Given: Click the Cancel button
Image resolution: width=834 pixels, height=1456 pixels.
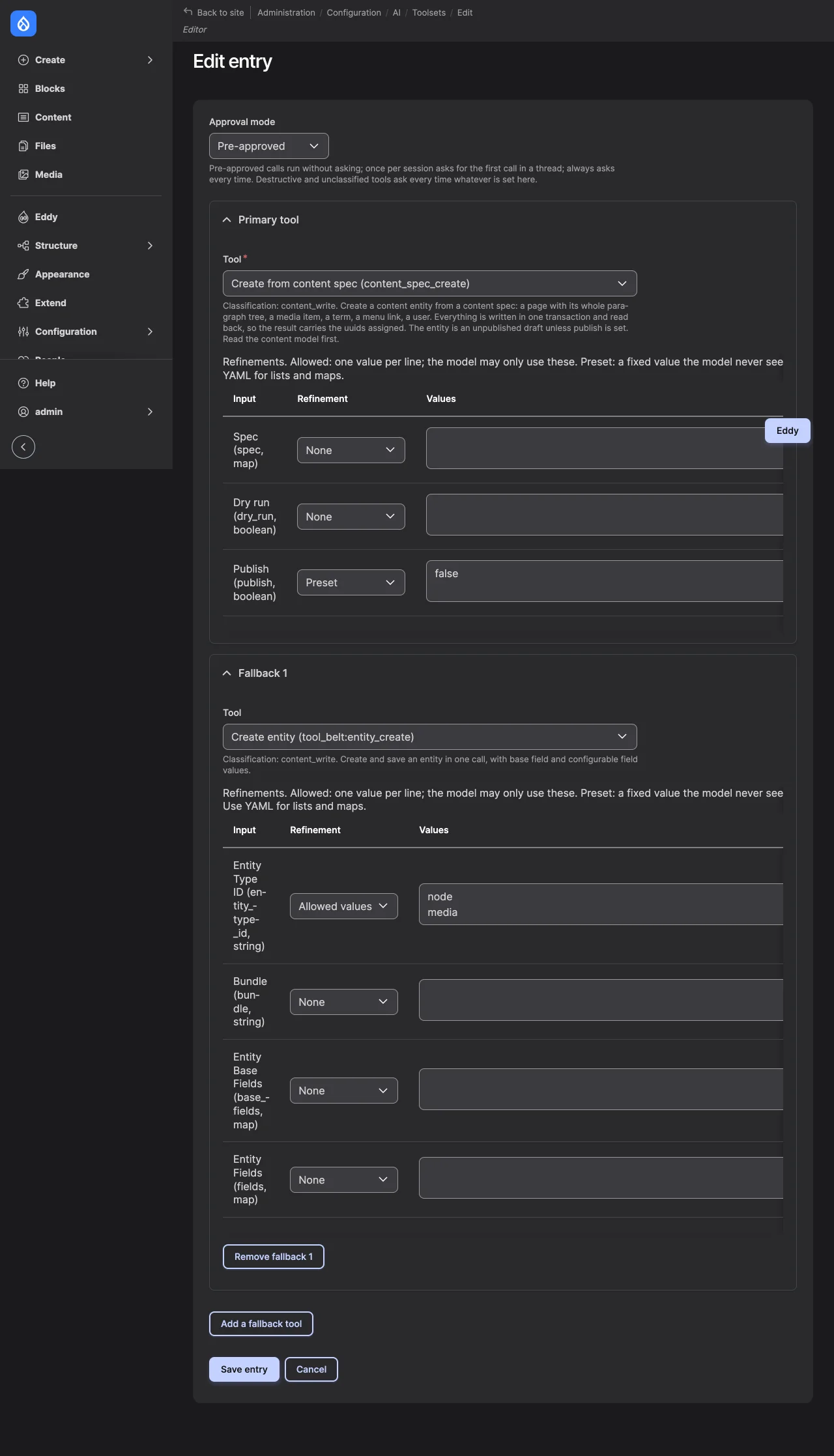Looking at the screenshot, I should coord(311,1369).
